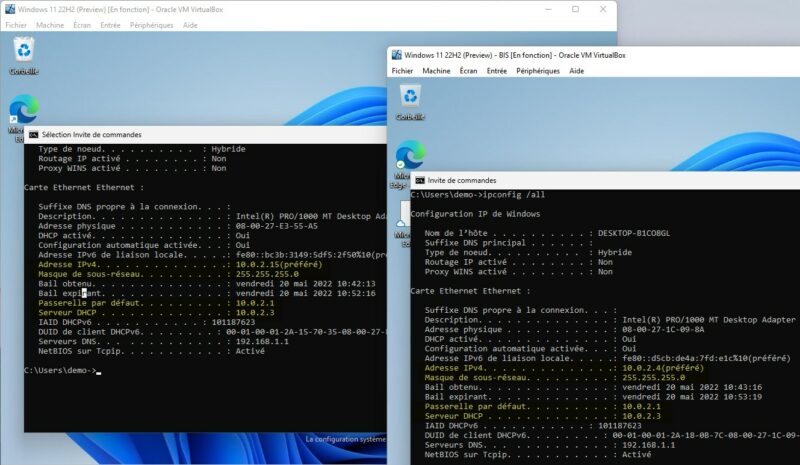Click Bail obtenu 10:42:13 line in left console

[207, 284]
